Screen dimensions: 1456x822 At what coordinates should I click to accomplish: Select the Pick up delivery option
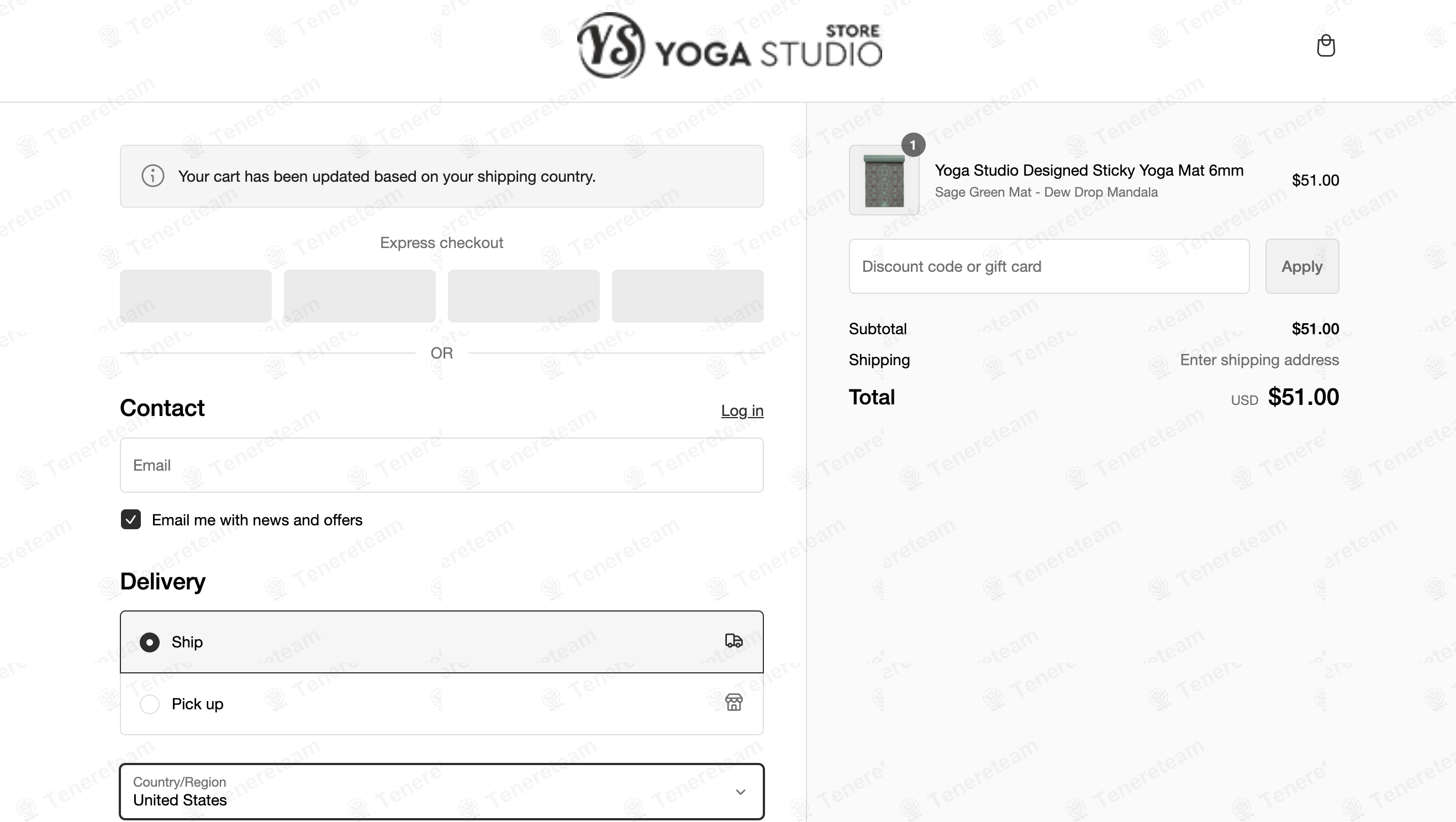pyautogui.click(x=150, y=704)
